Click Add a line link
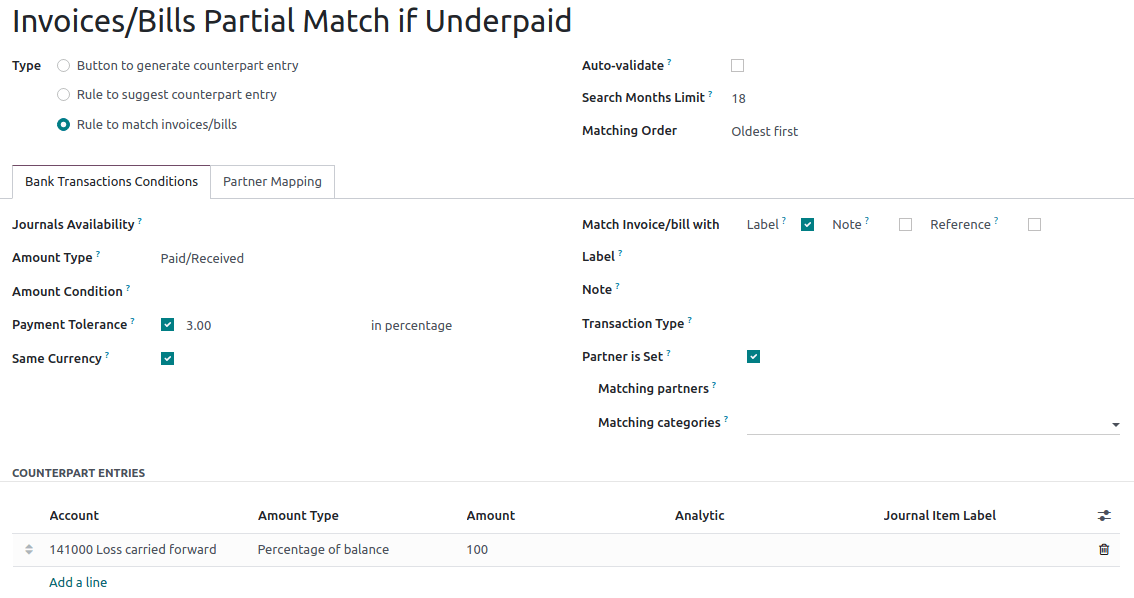 pos(78,583)
